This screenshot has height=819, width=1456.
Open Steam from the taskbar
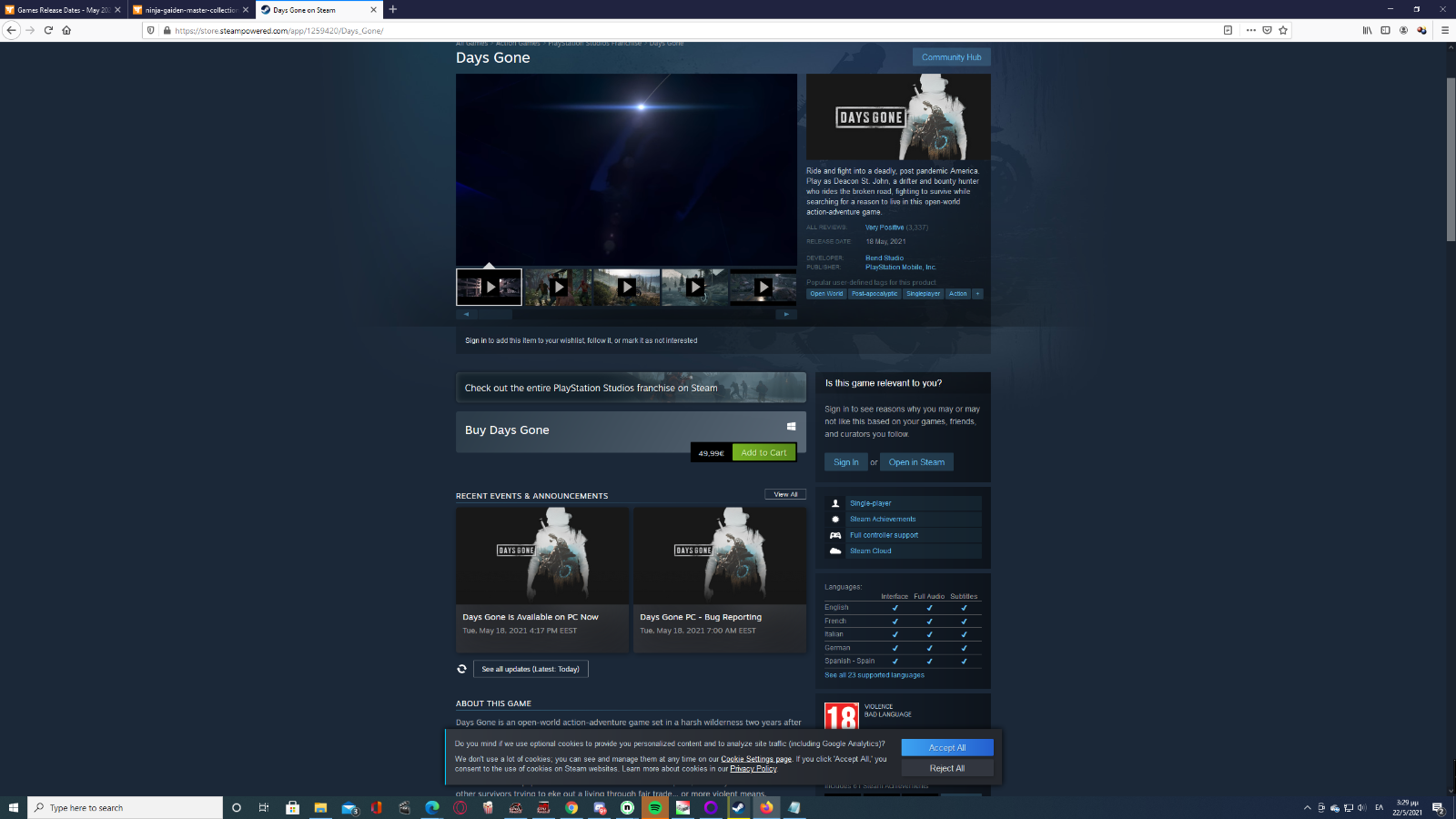click(x=739, y=807)
